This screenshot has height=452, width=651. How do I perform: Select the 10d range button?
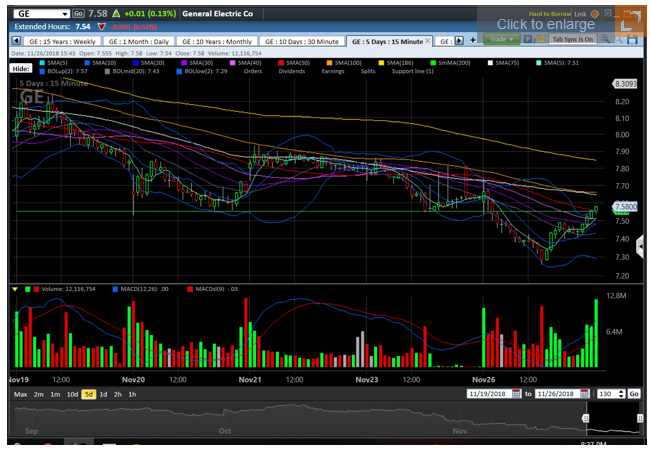[x=72, y=394]
